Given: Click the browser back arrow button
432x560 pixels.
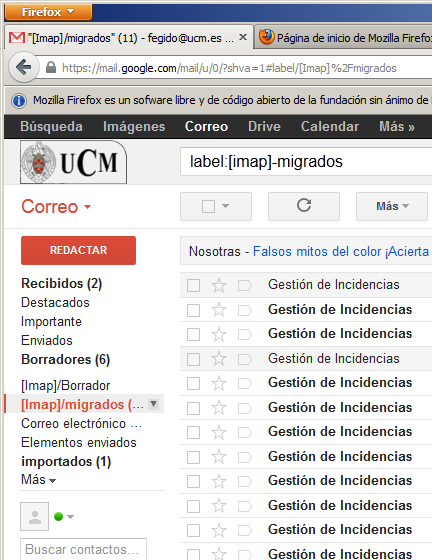Looking at the screenshot, I should click(x=24, y=67).
